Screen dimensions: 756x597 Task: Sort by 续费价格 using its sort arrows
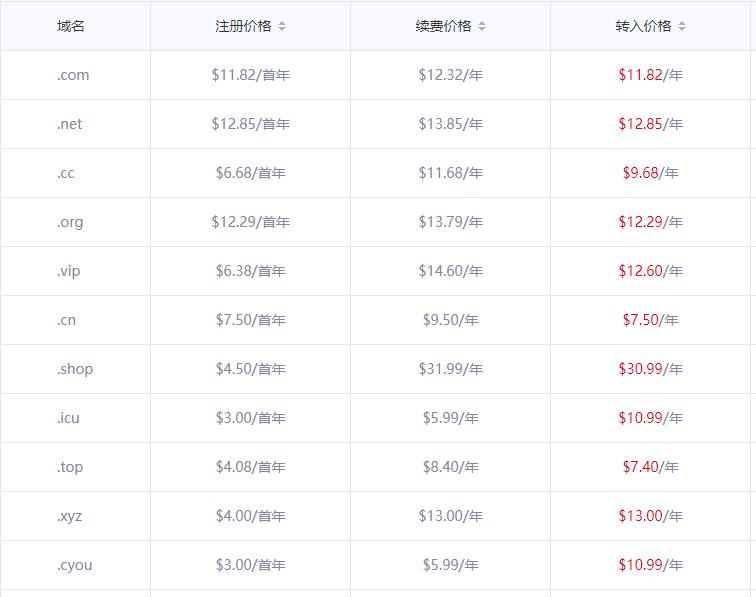click(x=482, y=26)
